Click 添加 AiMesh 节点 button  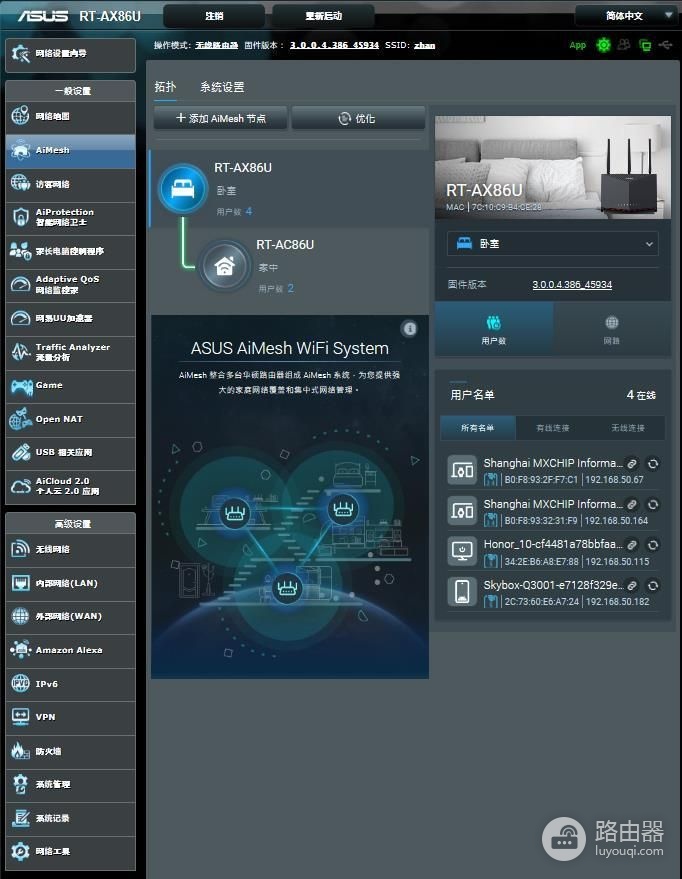tap(221, 118)
